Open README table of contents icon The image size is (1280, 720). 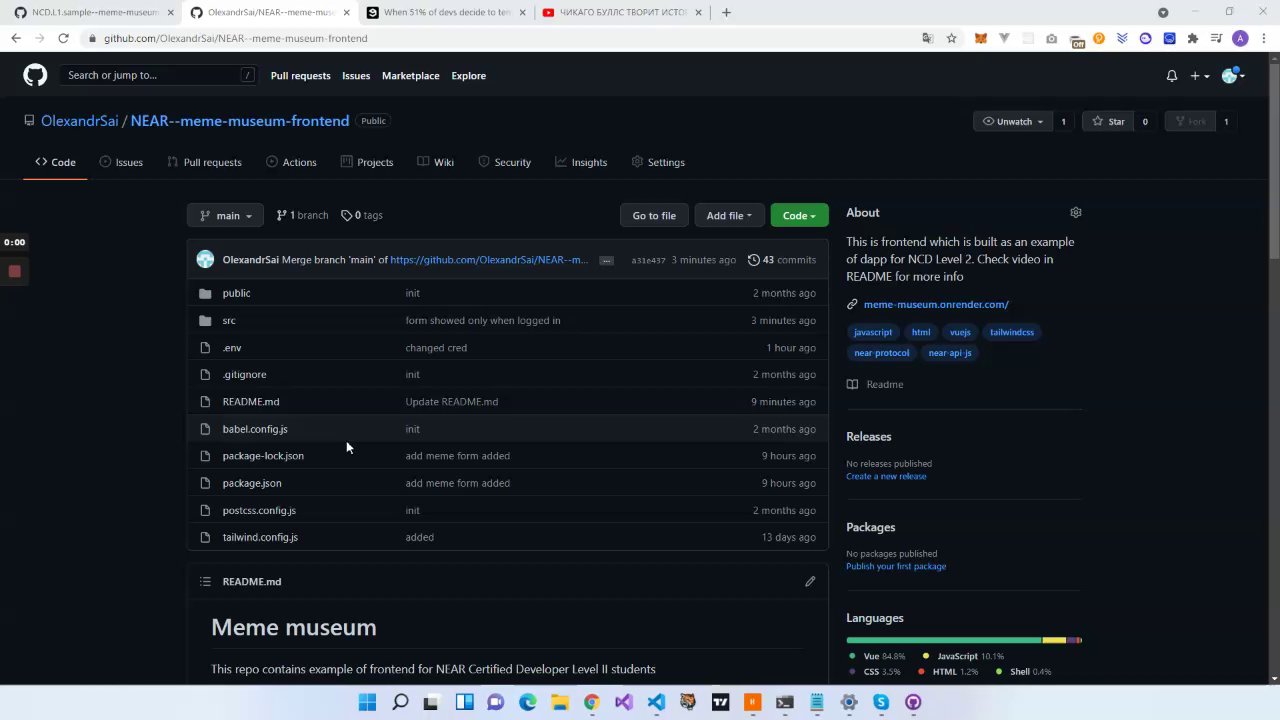pos(205,582)
